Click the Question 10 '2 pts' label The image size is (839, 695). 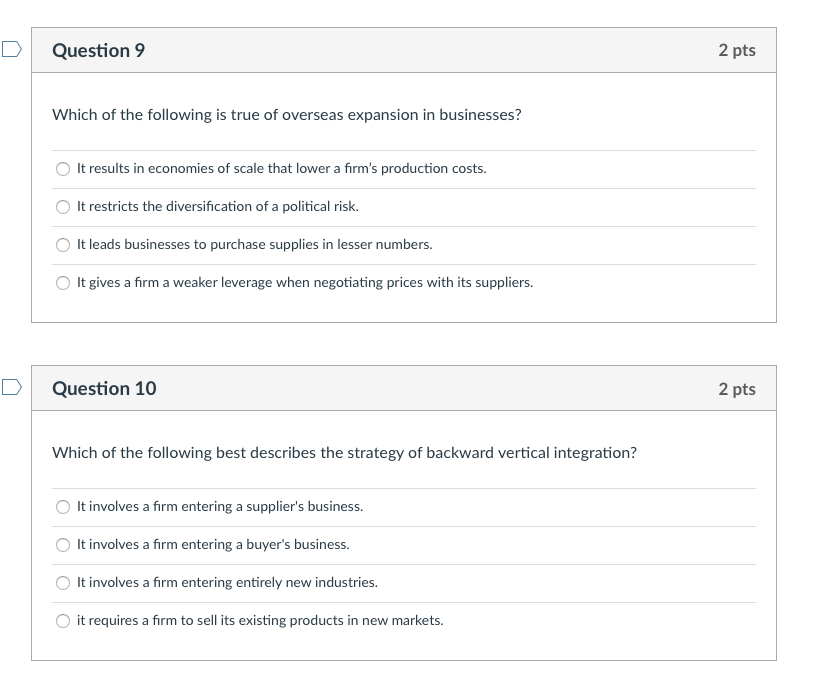click(737, 389)
